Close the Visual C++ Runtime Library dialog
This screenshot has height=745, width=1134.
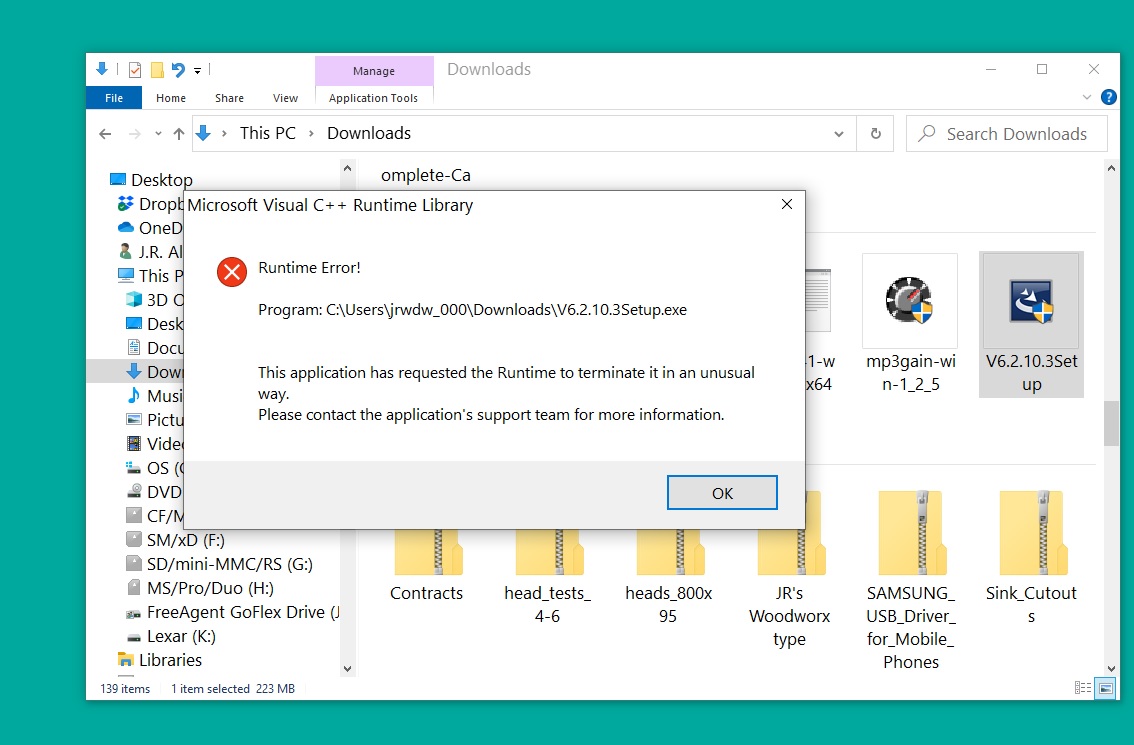[x=786, y=204]
